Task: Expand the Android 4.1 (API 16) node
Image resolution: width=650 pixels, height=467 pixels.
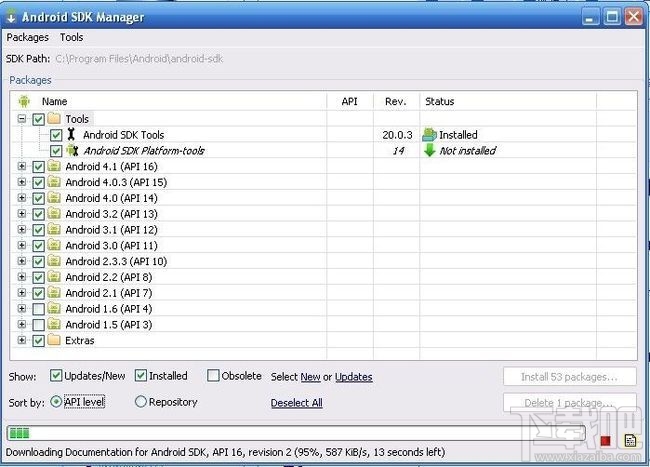Action: pyautogui.click(x=22, y=166)
